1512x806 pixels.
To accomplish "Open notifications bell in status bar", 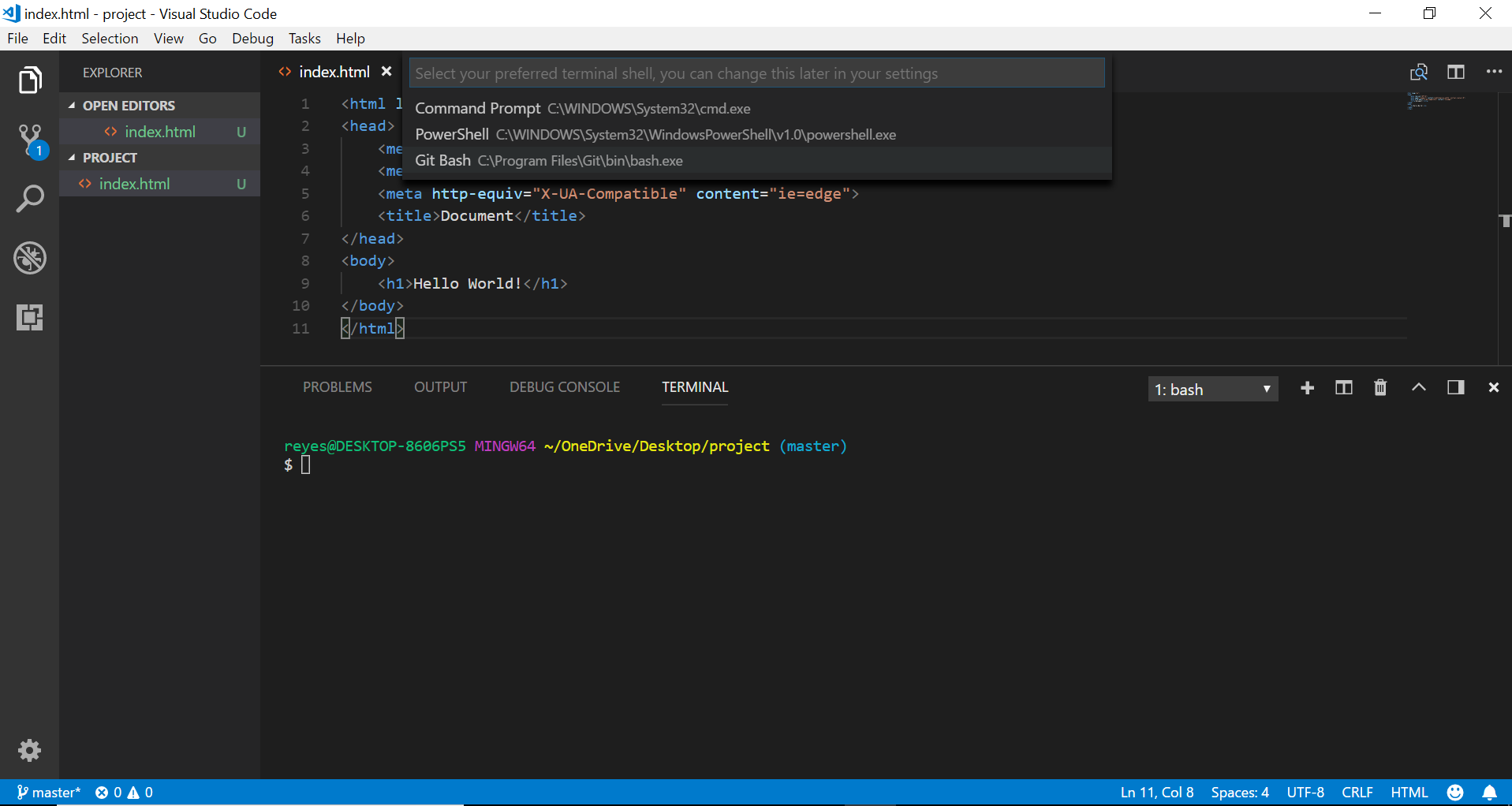I will click(x=1490, y=793).
